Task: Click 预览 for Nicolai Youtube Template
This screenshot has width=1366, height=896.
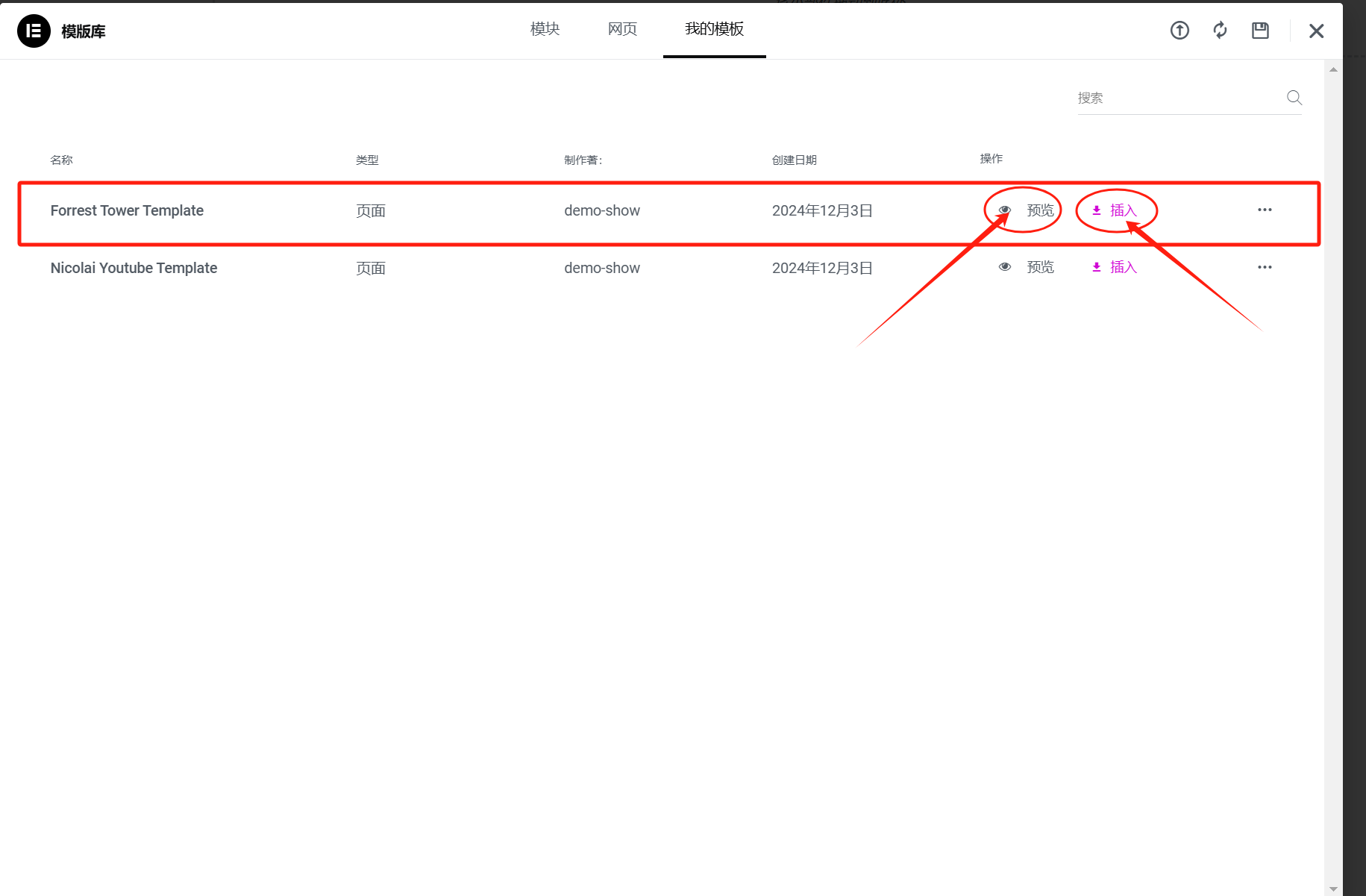Action: click(x=1040, y=266)
